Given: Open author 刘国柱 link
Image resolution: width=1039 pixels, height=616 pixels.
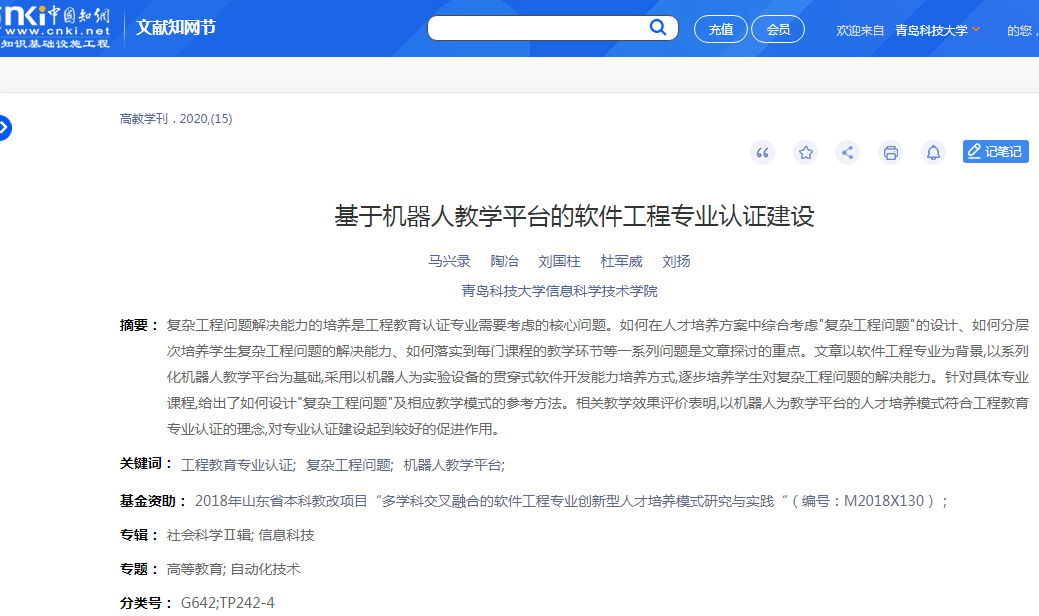Looking at the screenshot, I should pyautogui.click(x=559, y=261).
